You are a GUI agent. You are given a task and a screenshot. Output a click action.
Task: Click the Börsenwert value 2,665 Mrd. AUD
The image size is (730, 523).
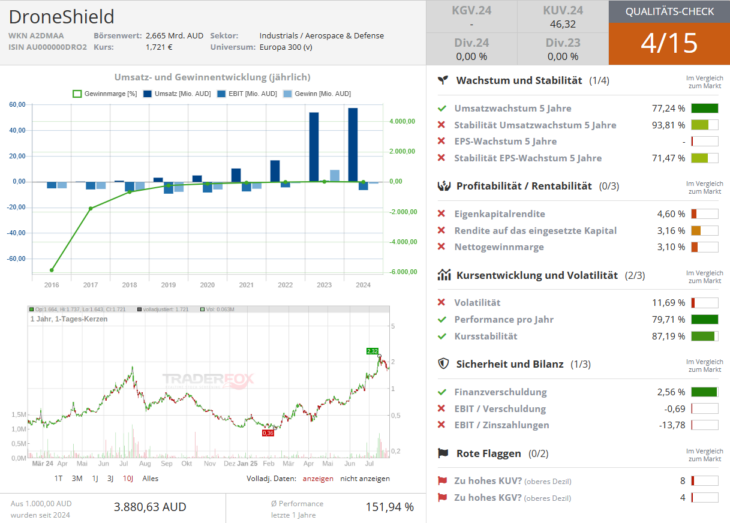pyautogui.click(x=174, y=36)
